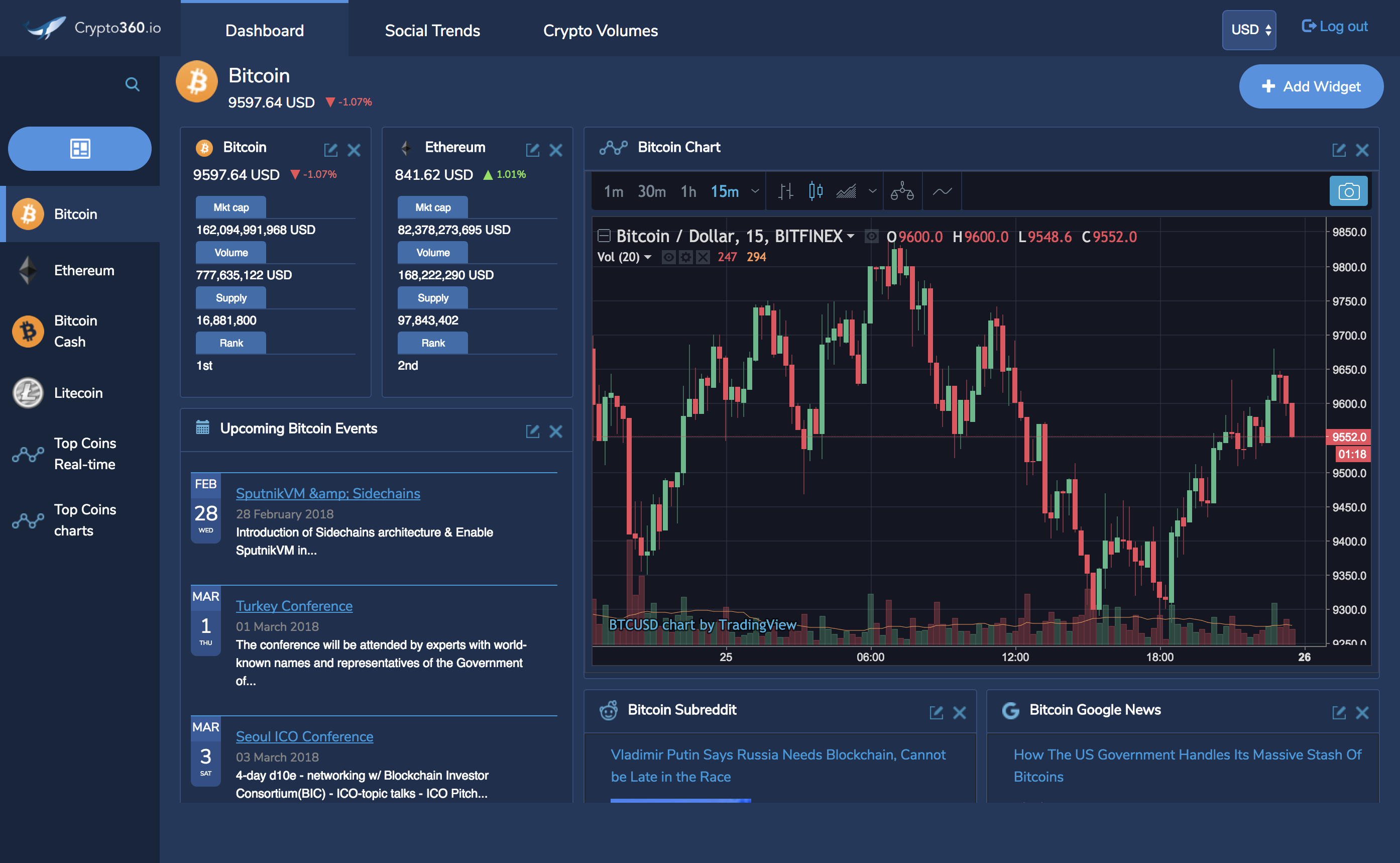Toggle visibility of Bitcoin/Dollar series
The image size is (1400, 863).
(871, 236)
